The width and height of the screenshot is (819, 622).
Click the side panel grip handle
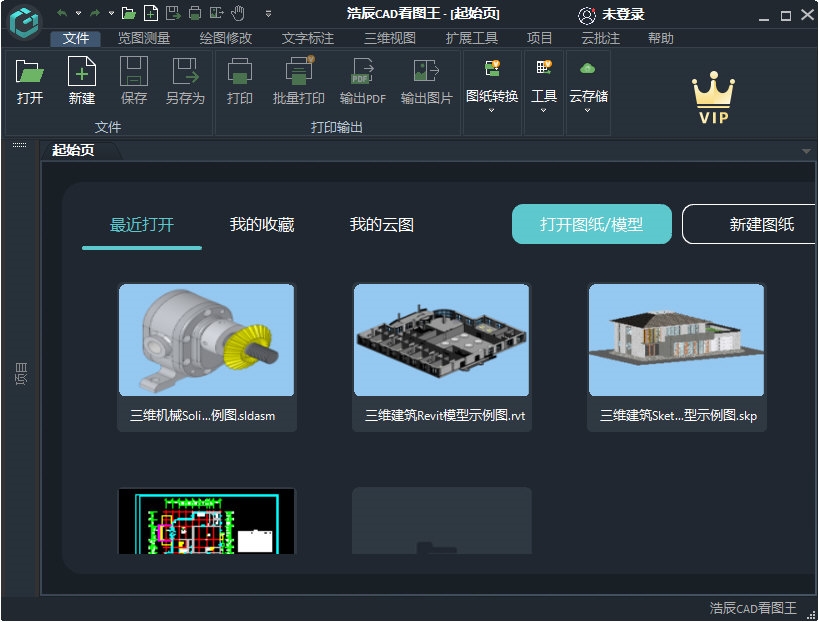coord(19,145)
